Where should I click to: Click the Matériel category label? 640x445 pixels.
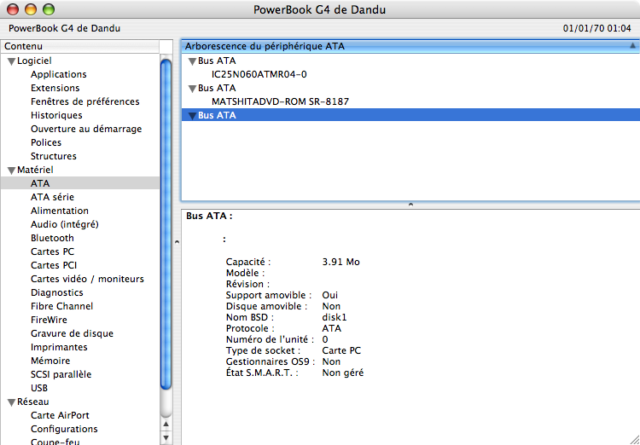point(35,170)
